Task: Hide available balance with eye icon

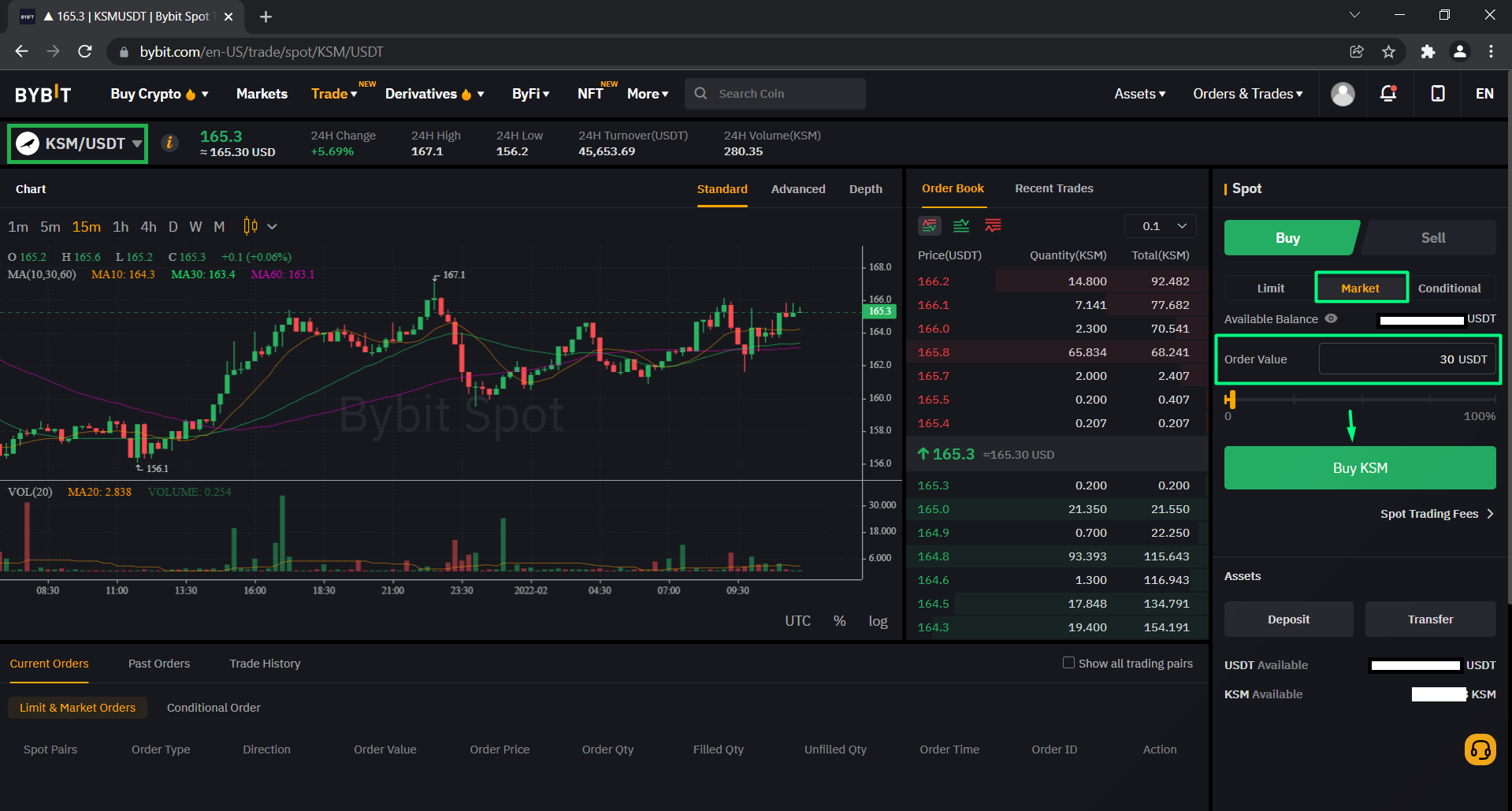Action: [1331, 318]
